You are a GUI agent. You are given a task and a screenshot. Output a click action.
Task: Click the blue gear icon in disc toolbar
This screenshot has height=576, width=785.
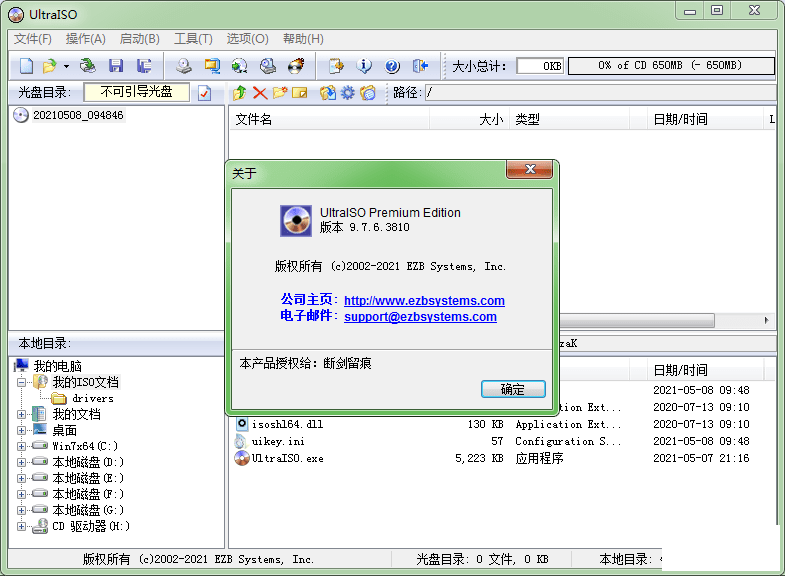click(x=347, y=93)
